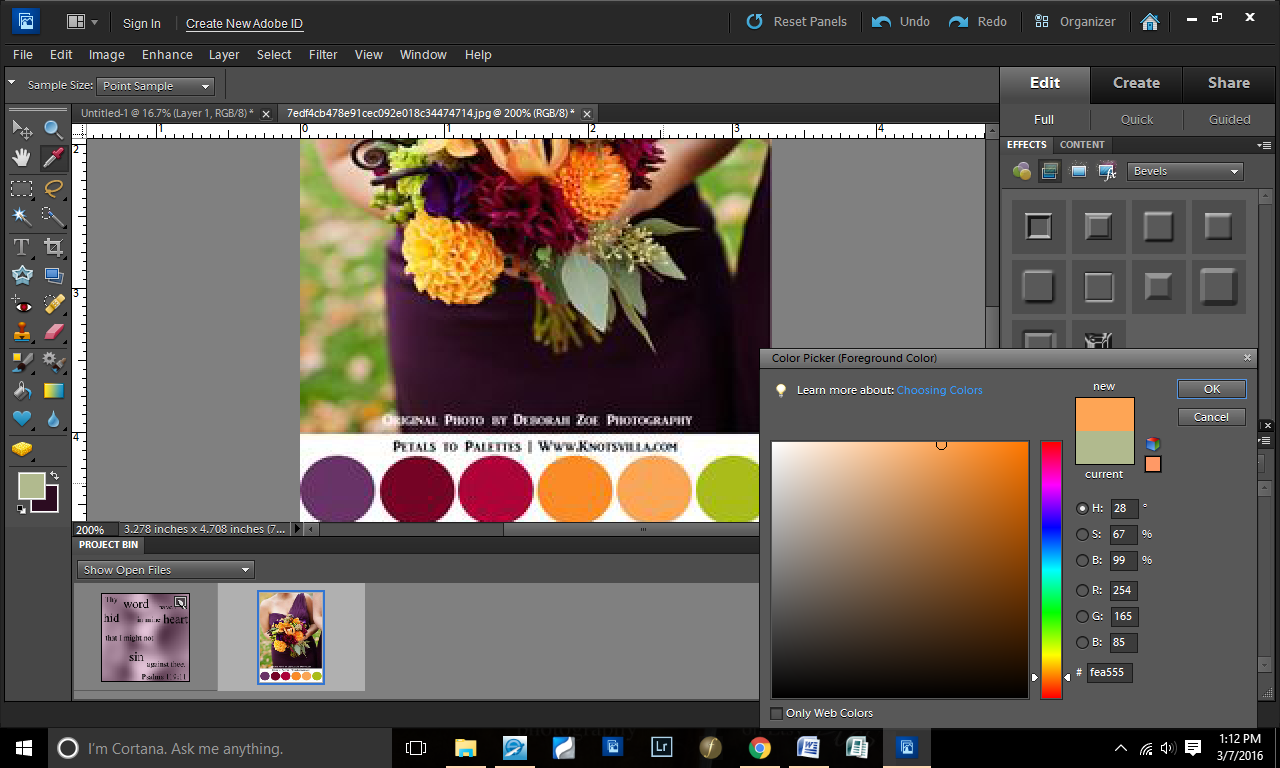Expand the Bevels effects dropdown
Screen dimensions: 1280x768
pos(1185,171)
